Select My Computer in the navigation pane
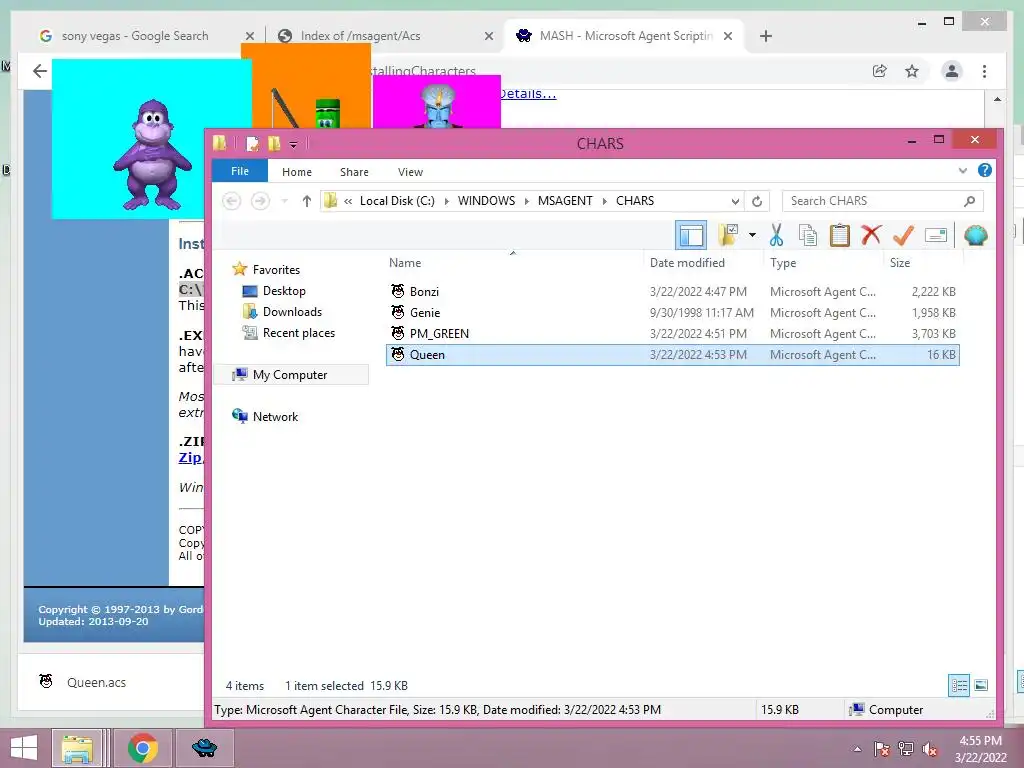Image resolution: width=1024 pixels, height=768 pixels. pos(291,374)
